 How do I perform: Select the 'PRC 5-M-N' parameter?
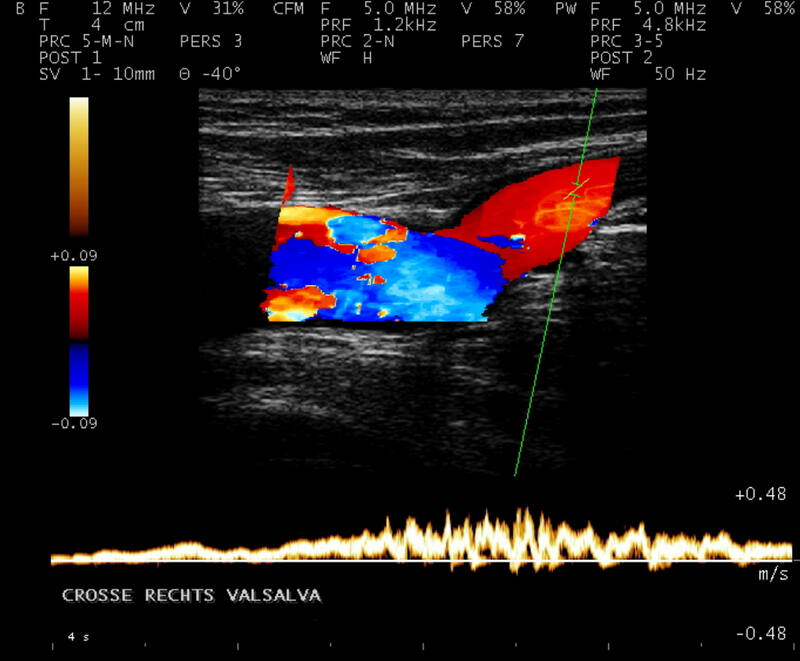tap(87, 41)
